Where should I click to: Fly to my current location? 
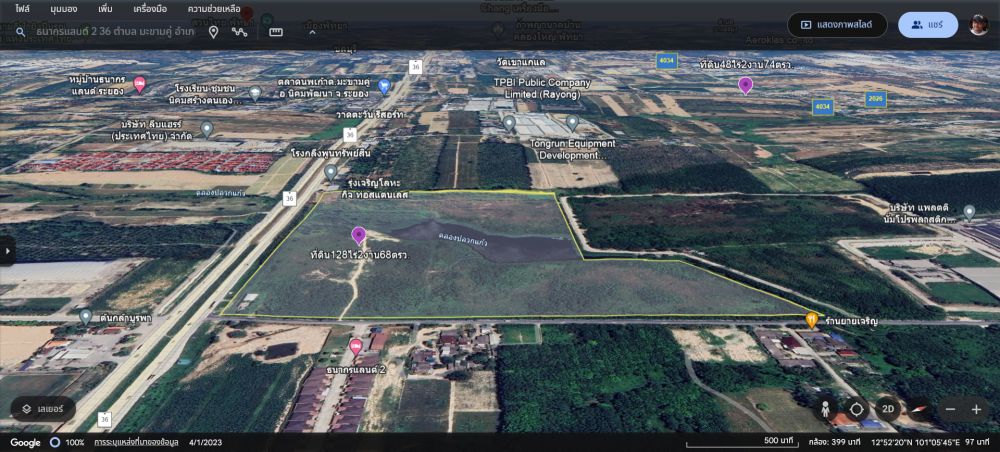pyautogui.click(x=856, y=409)
